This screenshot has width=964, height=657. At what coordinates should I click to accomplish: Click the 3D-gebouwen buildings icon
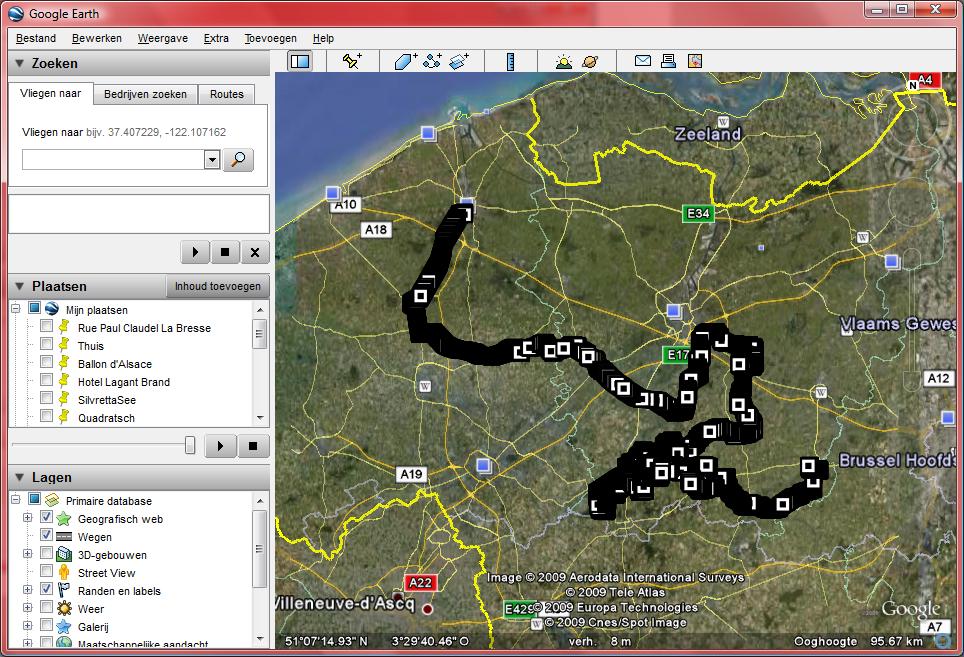coord(64,554)
